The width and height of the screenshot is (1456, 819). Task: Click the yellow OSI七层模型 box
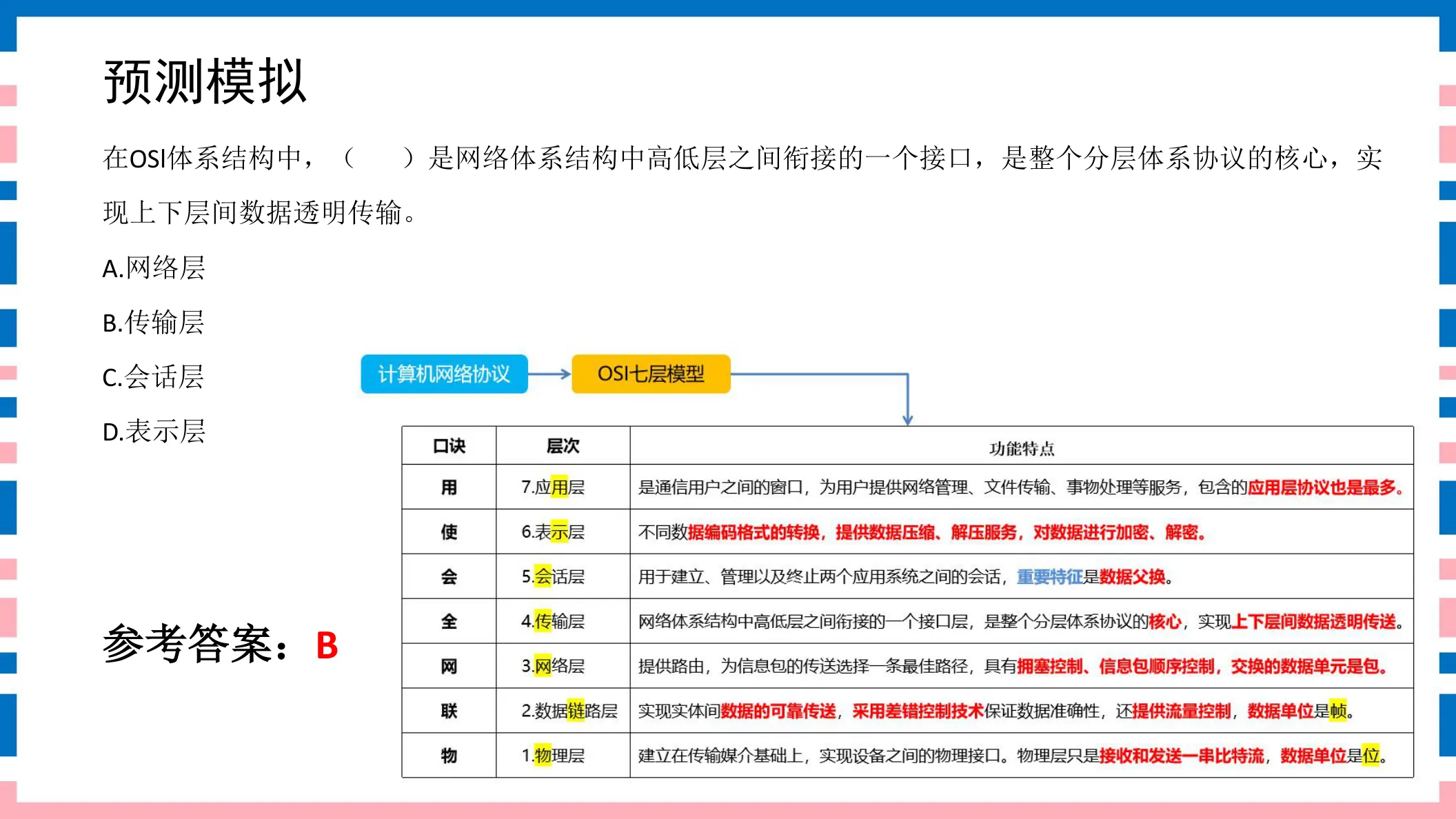click(x=651, y=374)
